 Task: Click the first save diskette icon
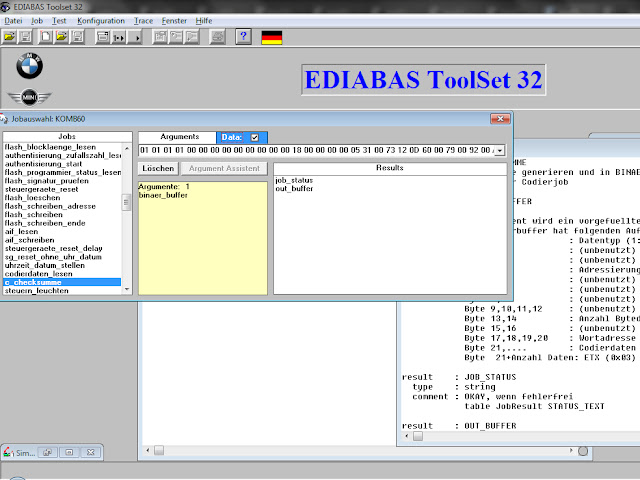26,37
